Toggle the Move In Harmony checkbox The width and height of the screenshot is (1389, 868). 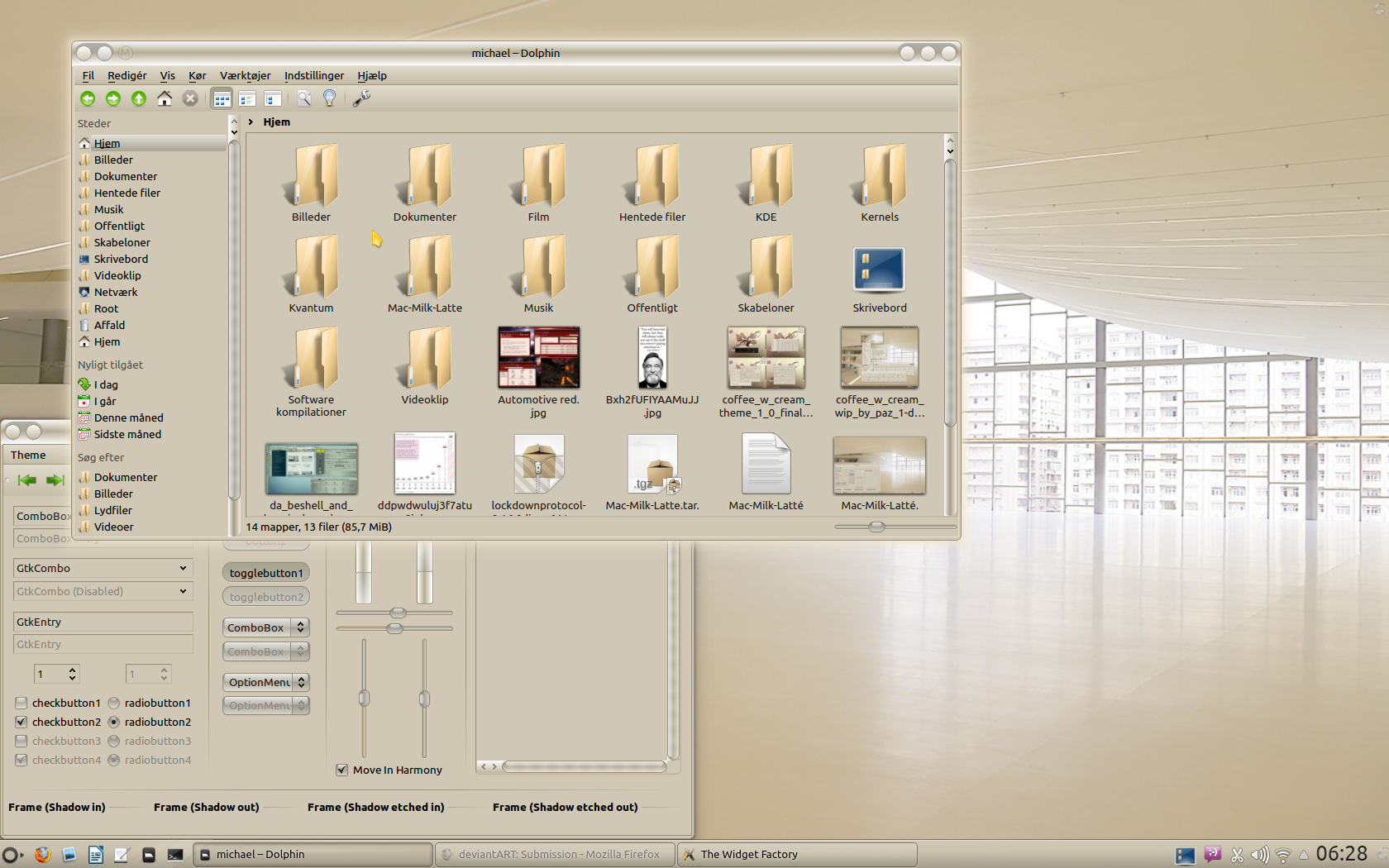[341, 770]
